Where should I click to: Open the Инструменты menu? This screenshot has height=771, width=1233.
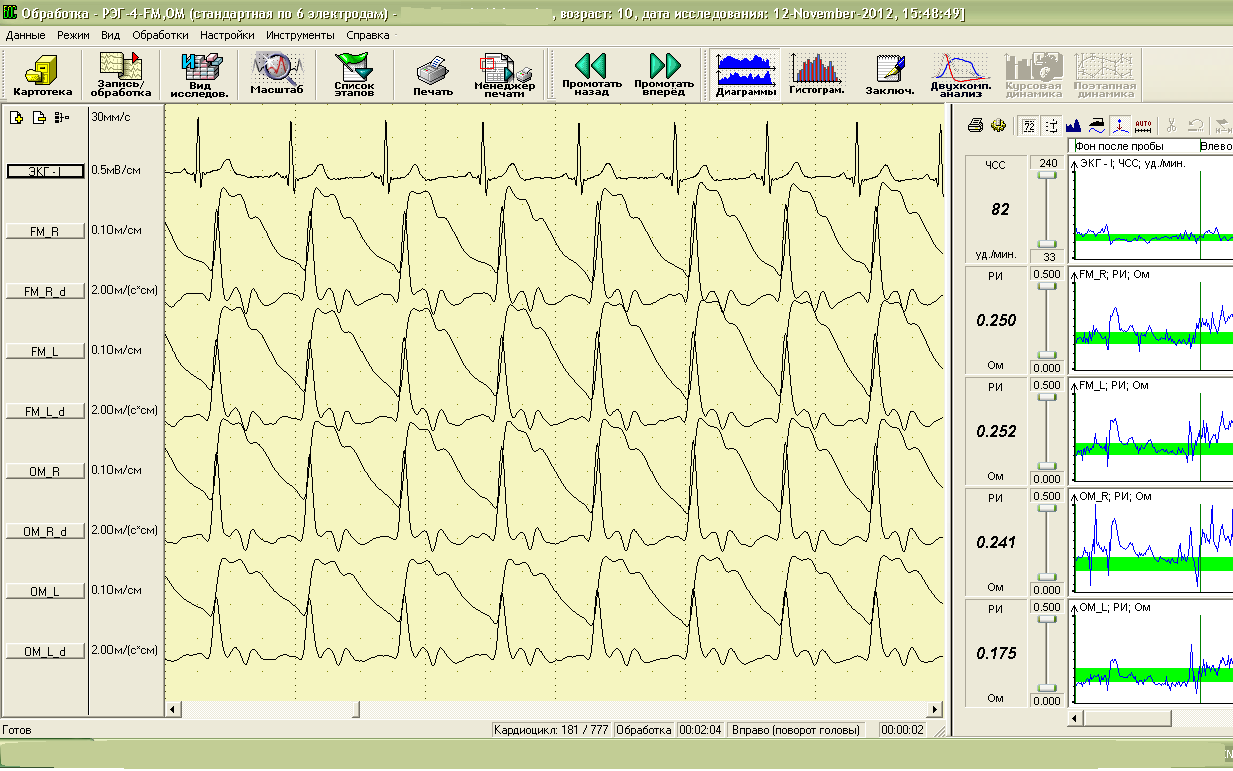(x=300, y=34)
